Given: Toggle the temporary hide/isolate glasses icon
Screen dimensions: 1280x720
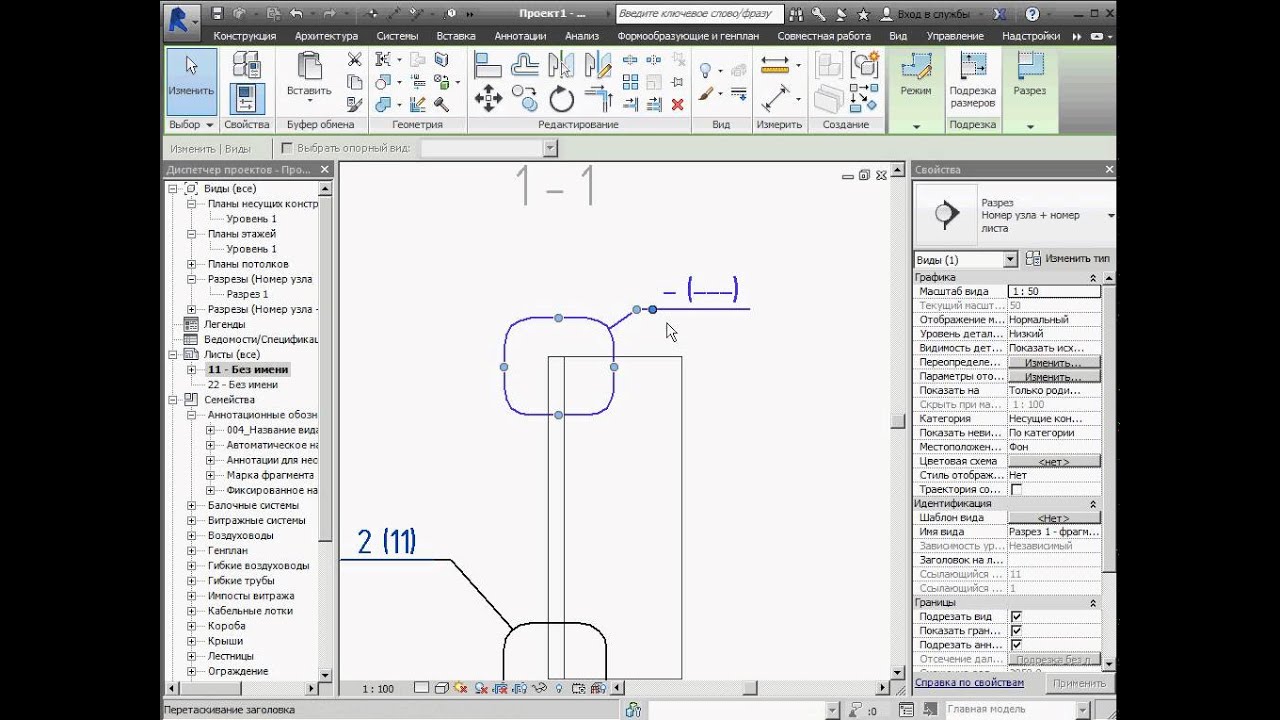Looking at the screenshot, I should (540, 688).
